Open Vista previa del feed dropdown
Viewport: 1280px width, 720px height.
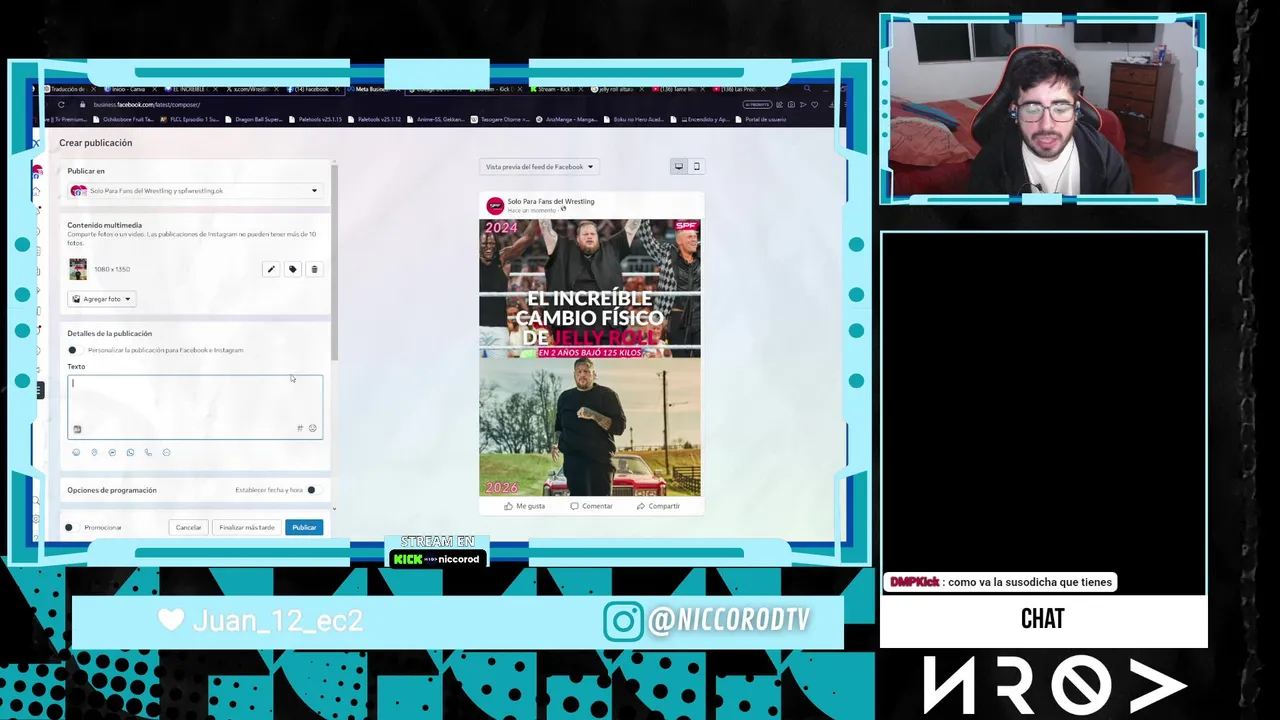click(539, 167)
